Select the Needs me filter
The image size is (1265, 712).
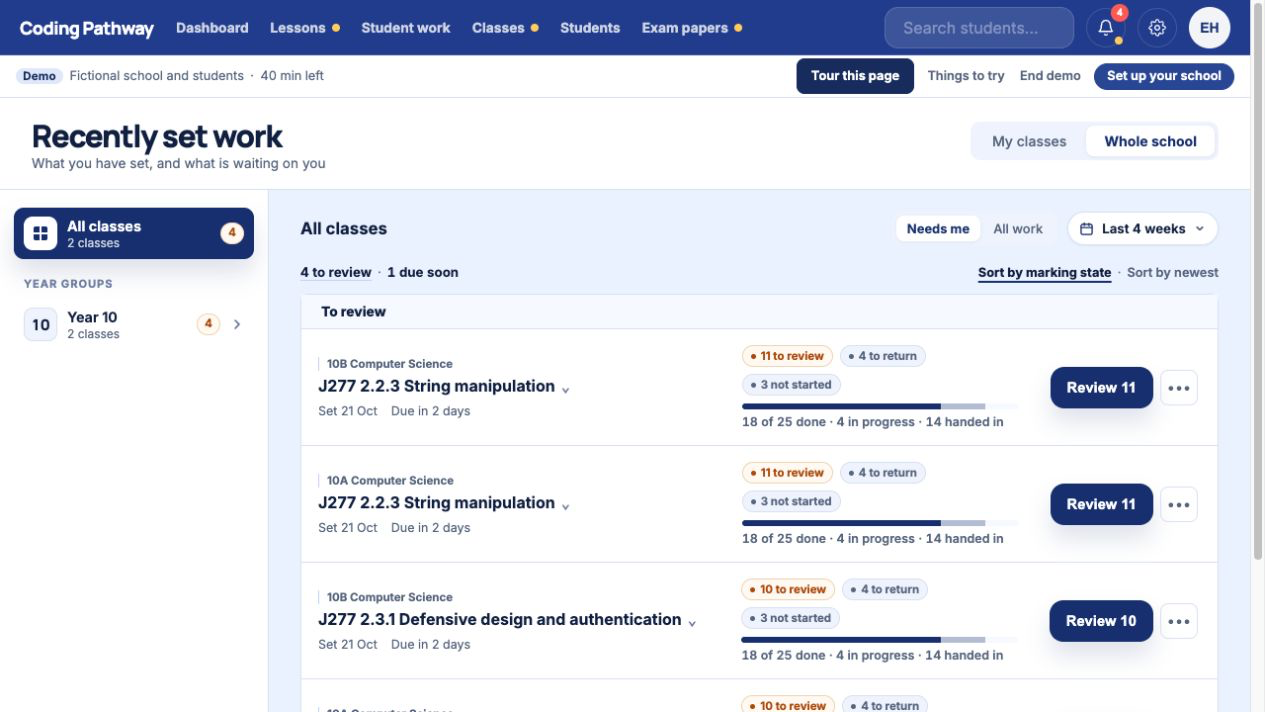pyautogui.click(x=938, y=229)
